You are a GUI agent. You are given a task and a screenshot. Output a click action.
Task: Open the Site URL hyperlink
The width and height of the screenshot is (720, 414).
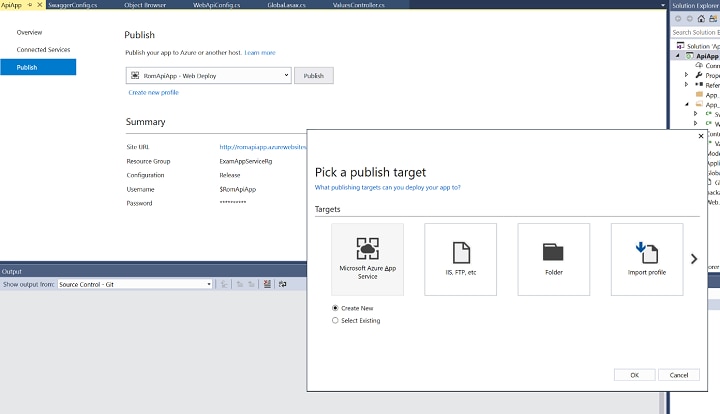tap(263, 147)
